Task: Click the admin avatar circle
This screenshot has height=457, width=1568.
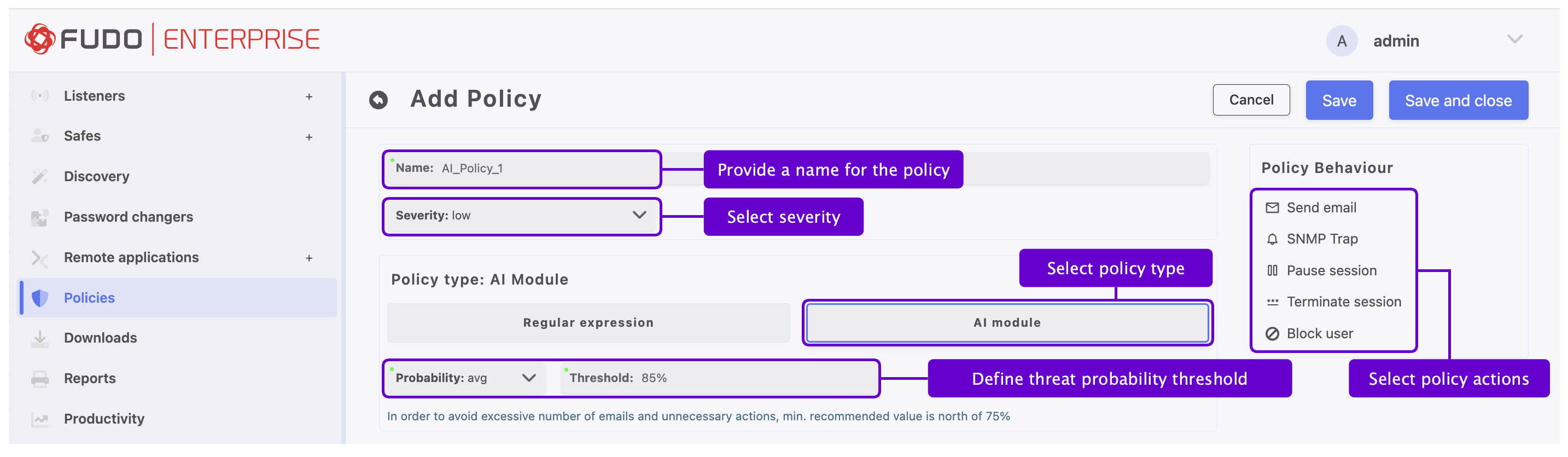Action: tap(1341, 41)
